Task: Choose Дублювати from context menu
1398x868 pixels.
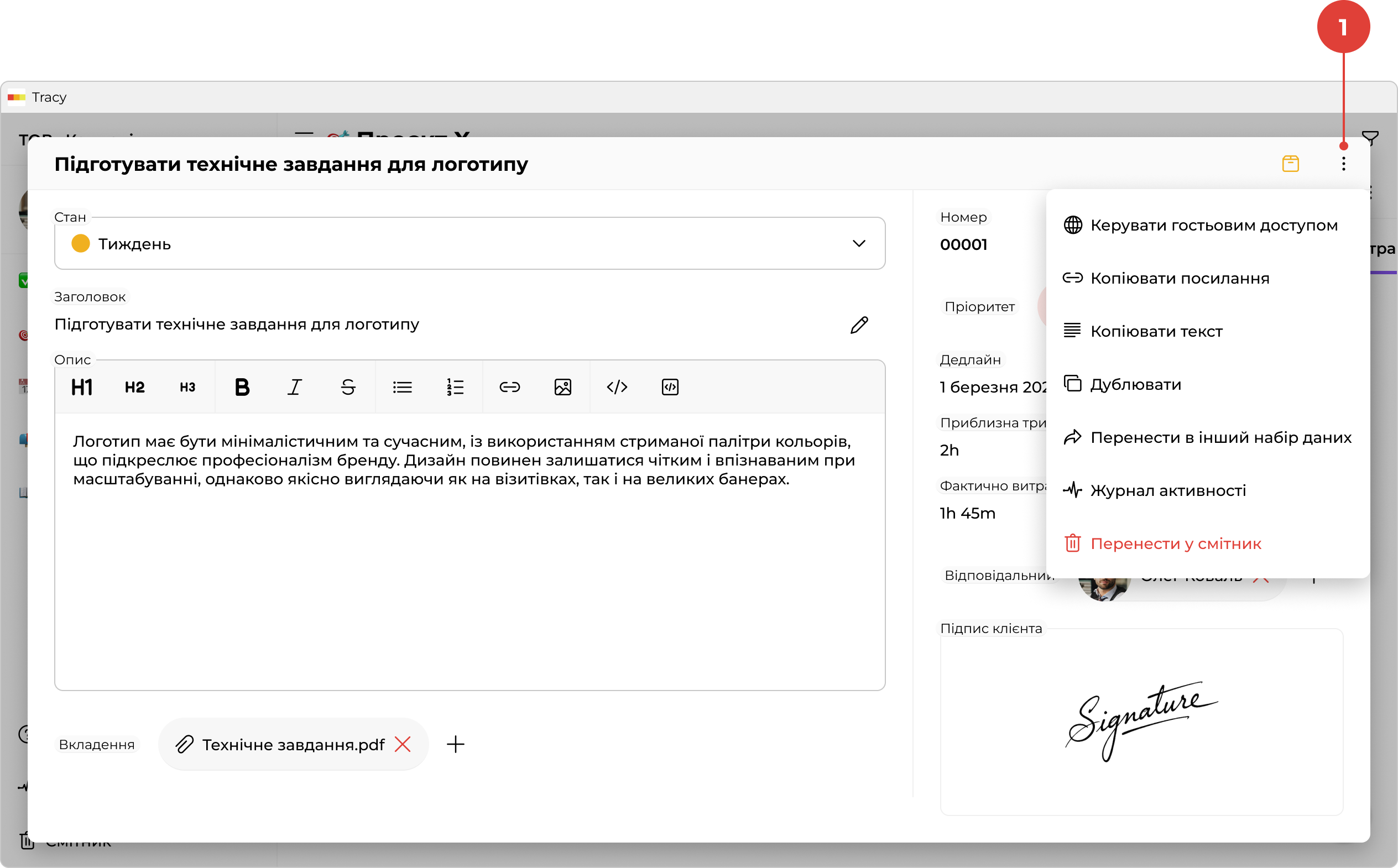Action: pos(1135,385)
